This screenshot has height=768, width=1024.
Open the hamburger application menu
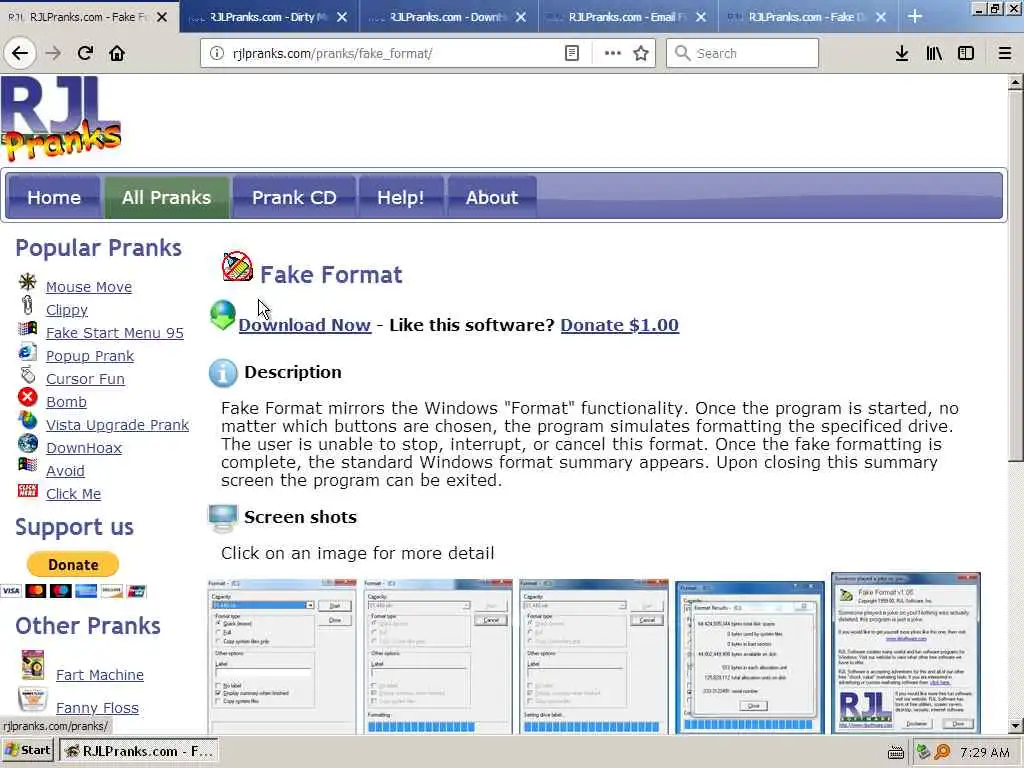(1004, 53)
